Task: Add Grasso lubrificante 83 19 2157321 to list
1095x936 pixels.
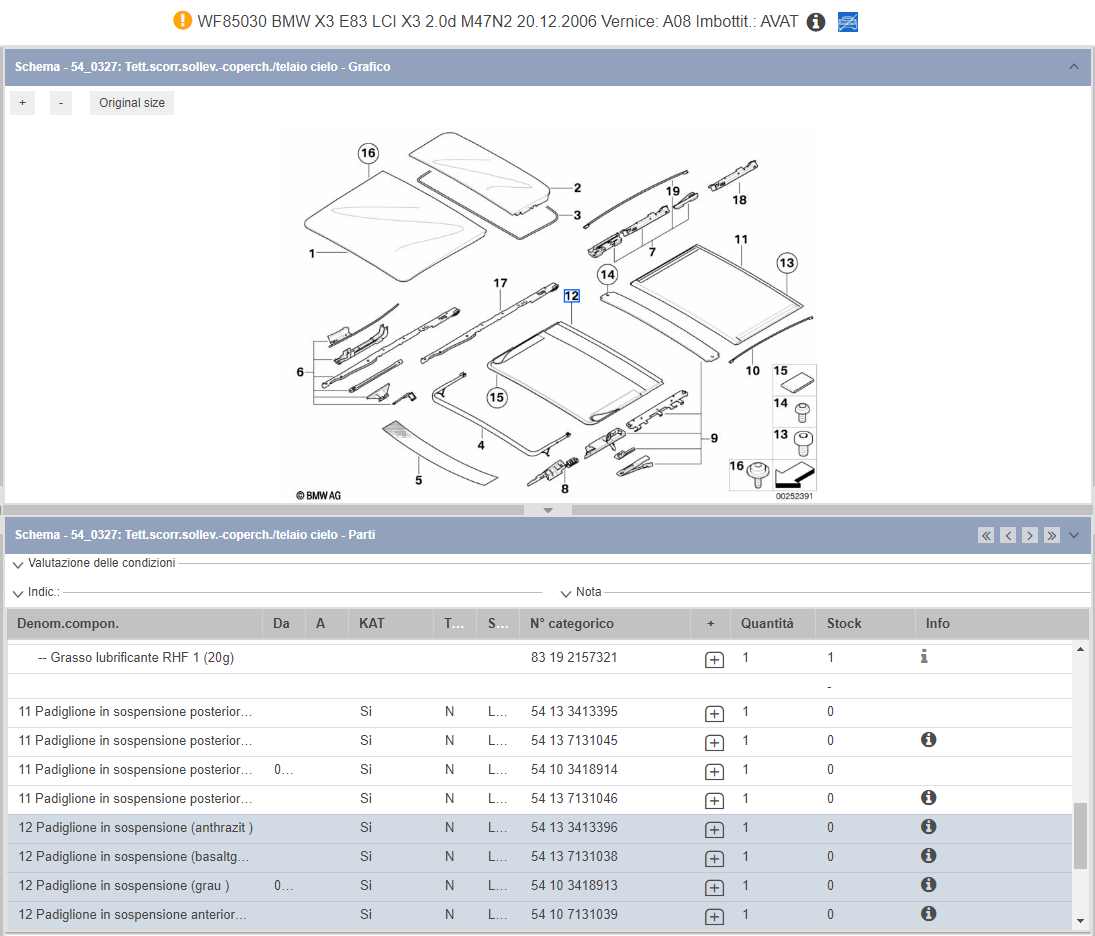Action: pyautogui.click(x=714, y=659)
